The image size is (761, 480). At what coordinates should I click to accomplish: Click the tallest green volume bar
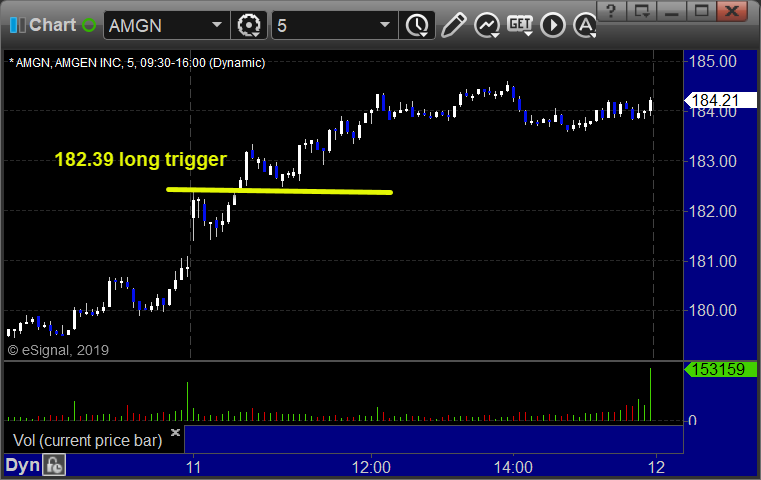click(650, 394)
